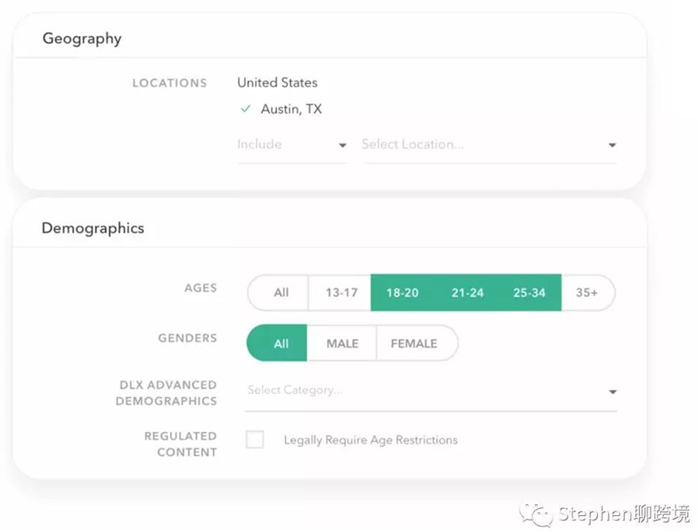This screenshot has height=531, width=699.
Task: Deselect the 25-34 age group
Action: click(x=527, y=293)
